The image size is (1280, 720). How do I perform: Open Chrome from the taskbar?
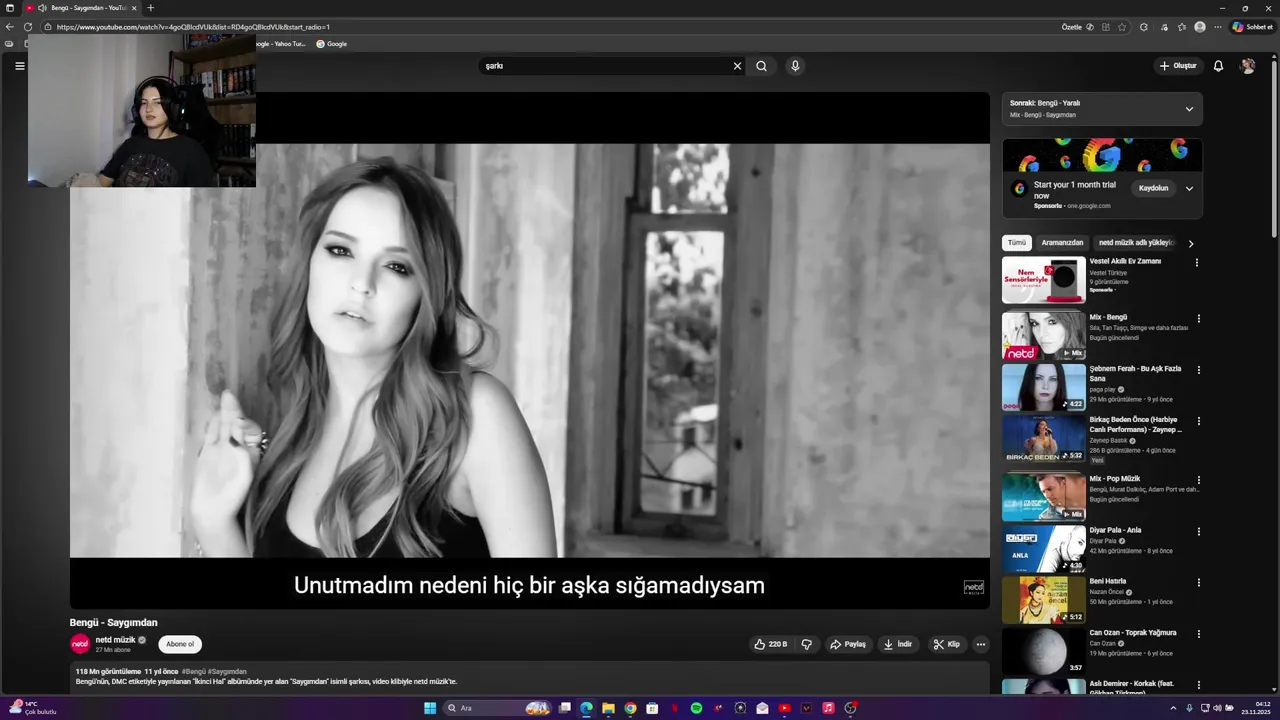click(x=630, y=708)
